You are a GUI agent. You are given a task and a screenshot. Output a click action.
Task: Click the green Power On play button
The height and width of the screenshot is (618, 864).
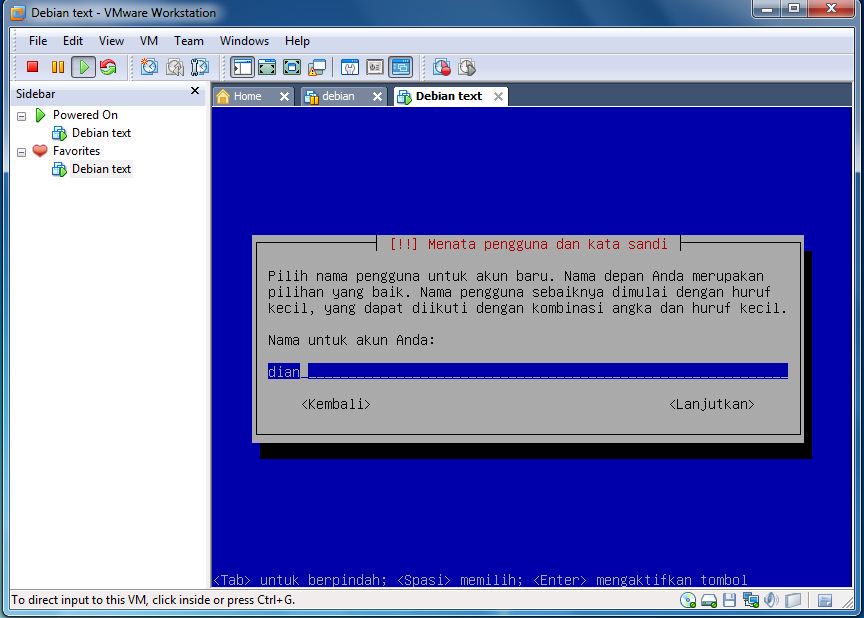(83, 67)
